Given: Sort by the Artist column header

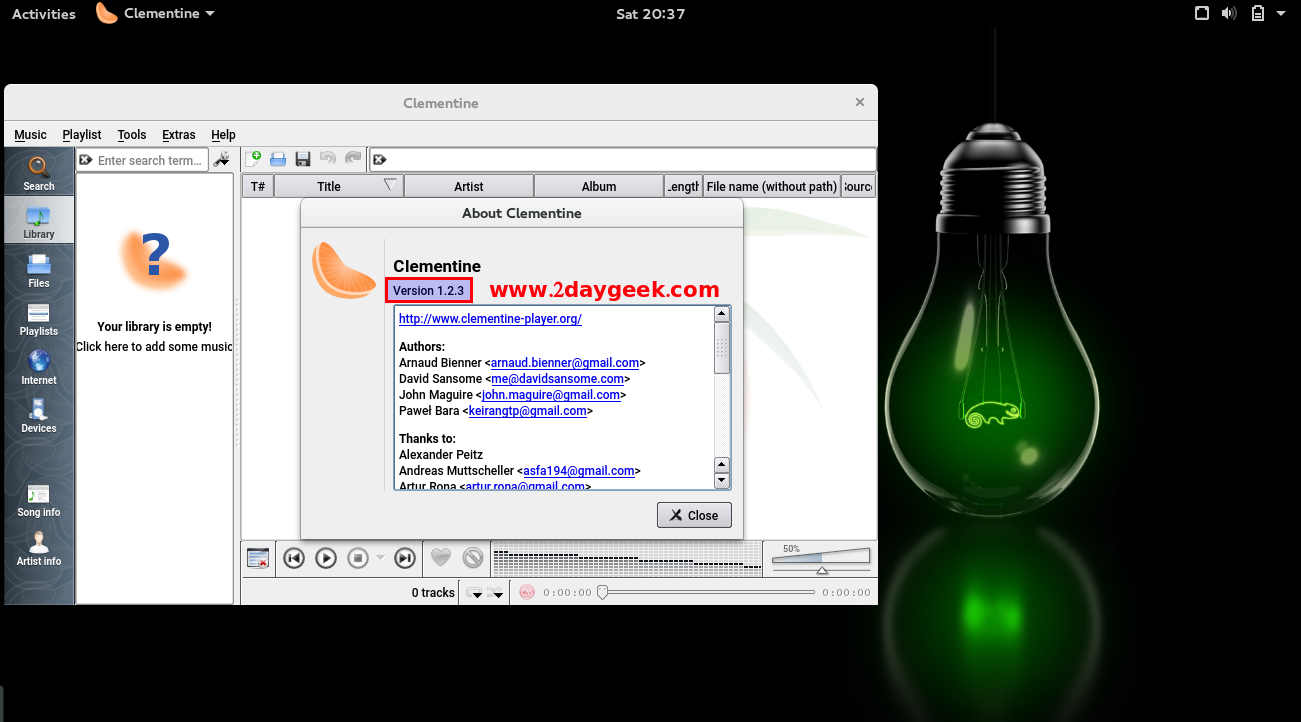Looking at the screenshot, I should tap(469, 186).
